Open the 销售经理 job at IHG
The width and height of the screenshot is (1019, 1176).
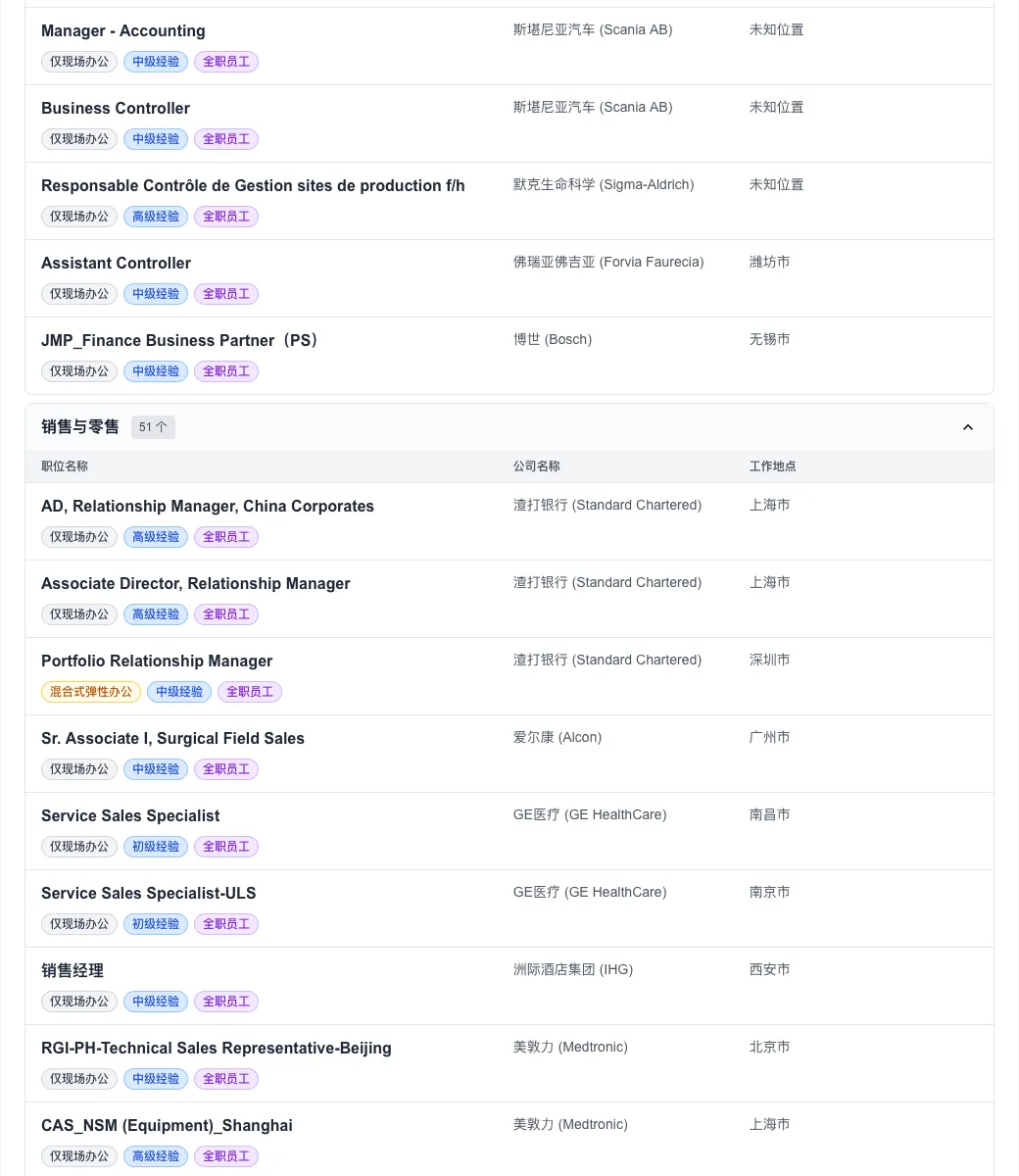pyautogui.click(x=73, y=971)
